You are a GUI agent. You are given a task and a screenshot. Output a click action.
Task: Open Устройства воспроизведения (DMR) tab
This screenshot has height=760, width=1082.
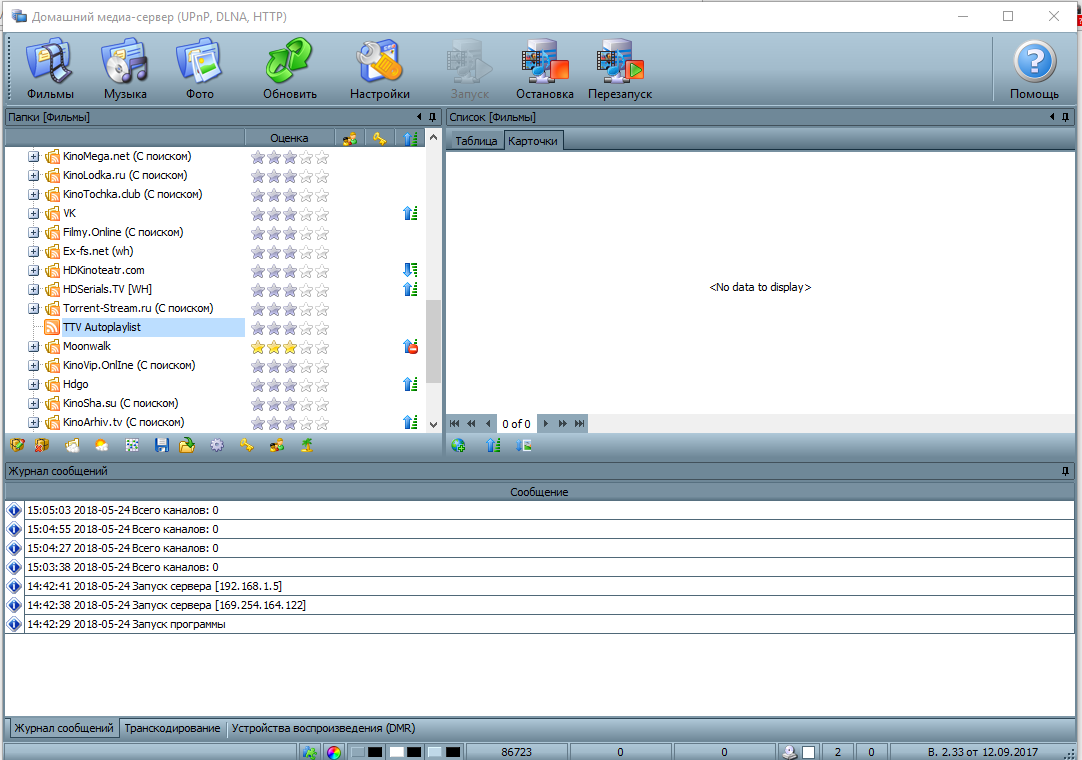(323, 728)
